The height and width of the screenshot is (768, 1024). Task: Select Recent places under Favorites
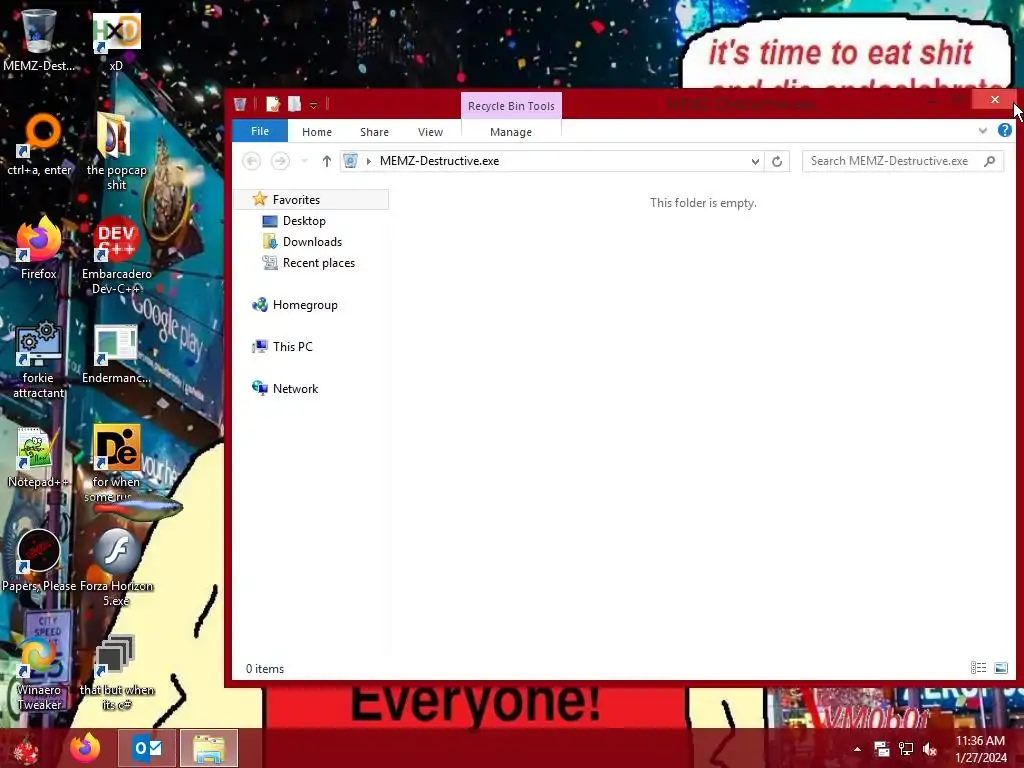point(318,263)
